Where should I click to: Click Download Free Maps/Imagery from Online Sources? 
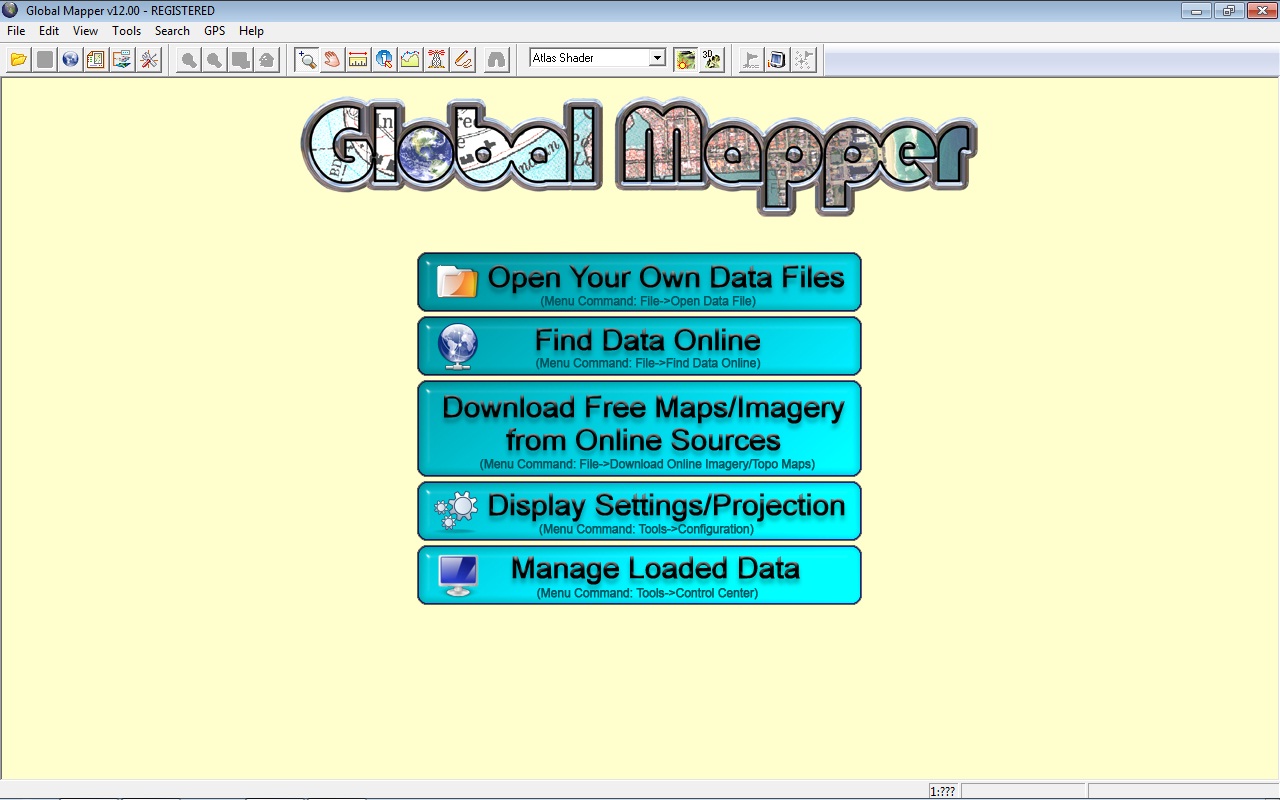pos(639,428)
